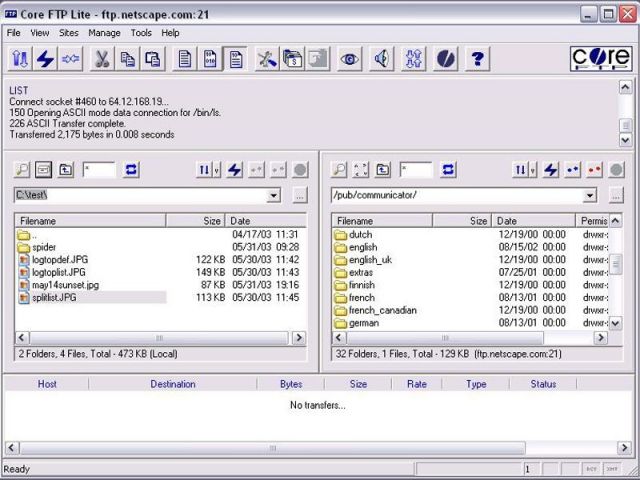Toggle sounds with the speaker icon
The width and height of the screenshot is (640, 480).
(x=382, y=59)
